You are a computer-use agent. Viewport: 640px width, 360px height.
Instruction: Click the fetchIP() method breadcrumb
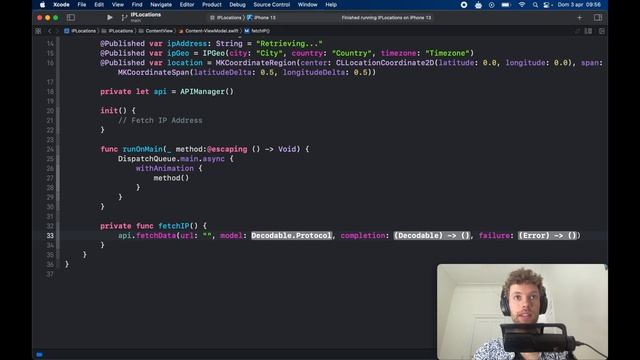[x=257, y=31]
